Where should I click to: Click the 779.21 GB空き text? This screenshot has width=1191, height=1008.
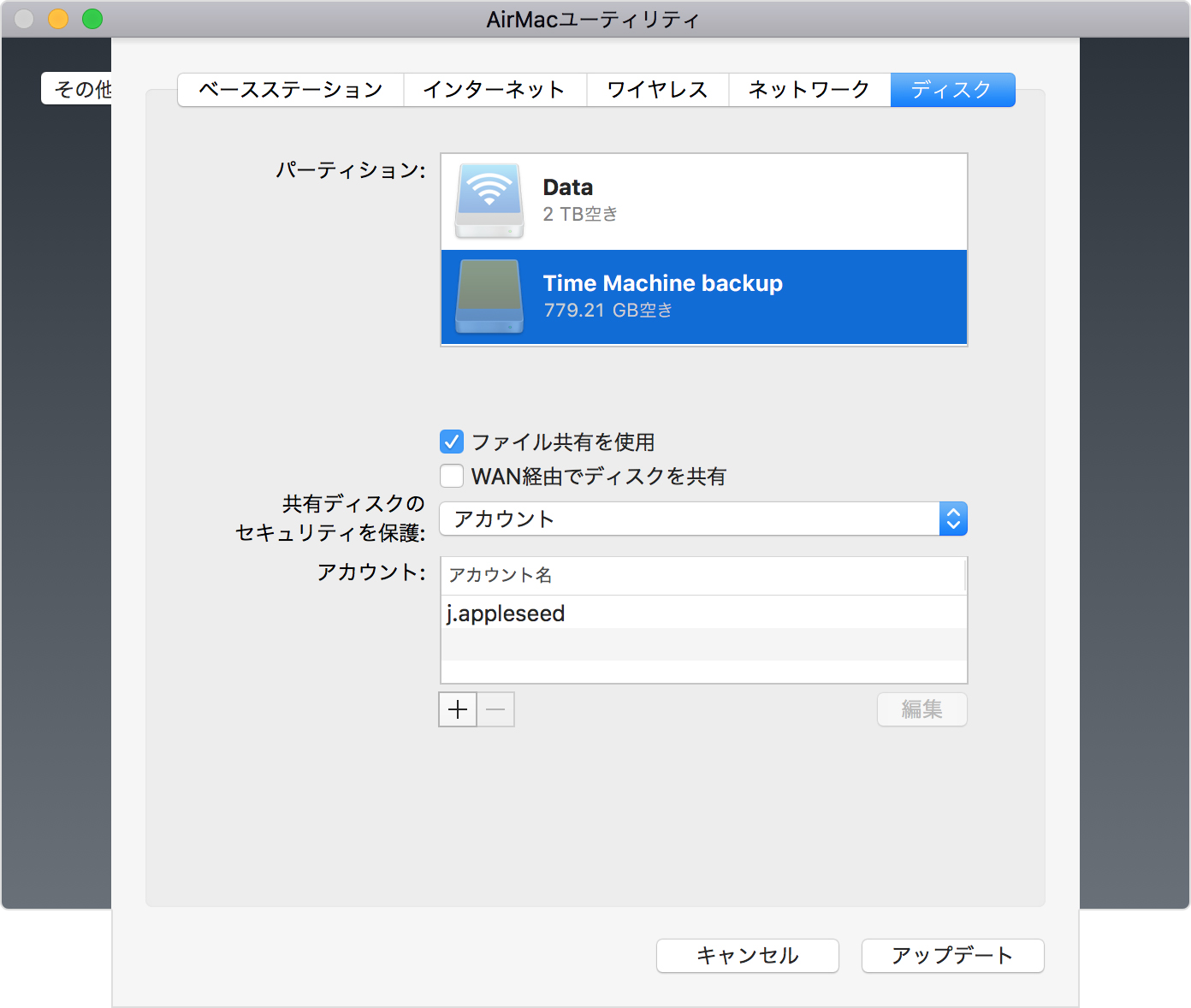[x=608, y=310]
